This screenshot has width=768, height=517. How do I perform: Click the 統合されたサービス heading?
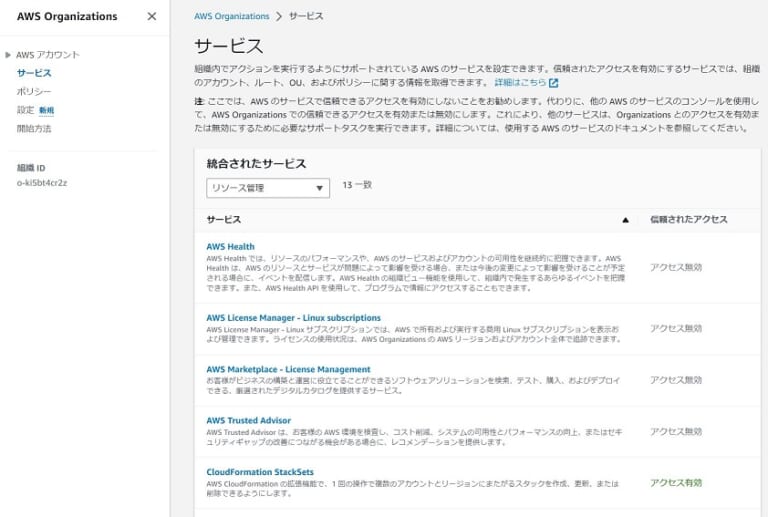coord(256,164)
